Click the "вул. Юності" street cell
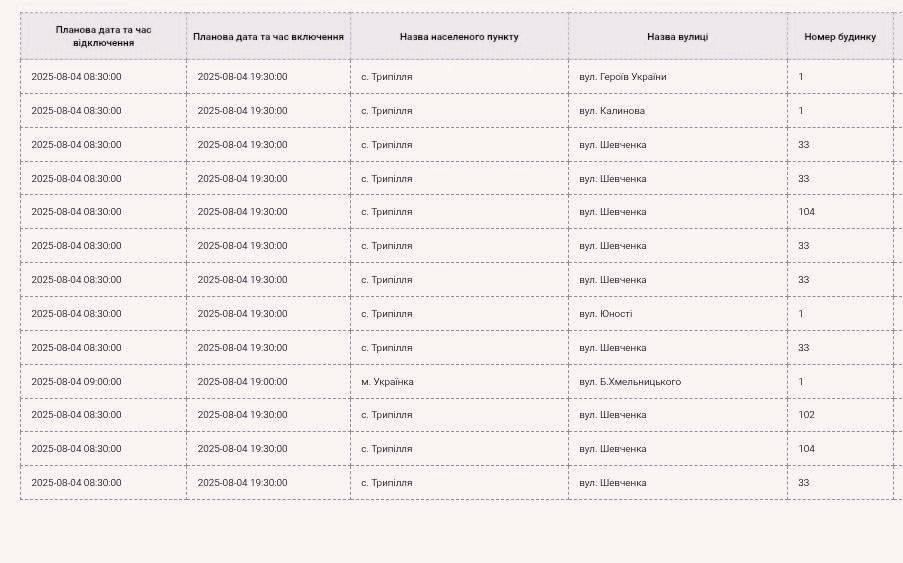 [x=606, y=314]
